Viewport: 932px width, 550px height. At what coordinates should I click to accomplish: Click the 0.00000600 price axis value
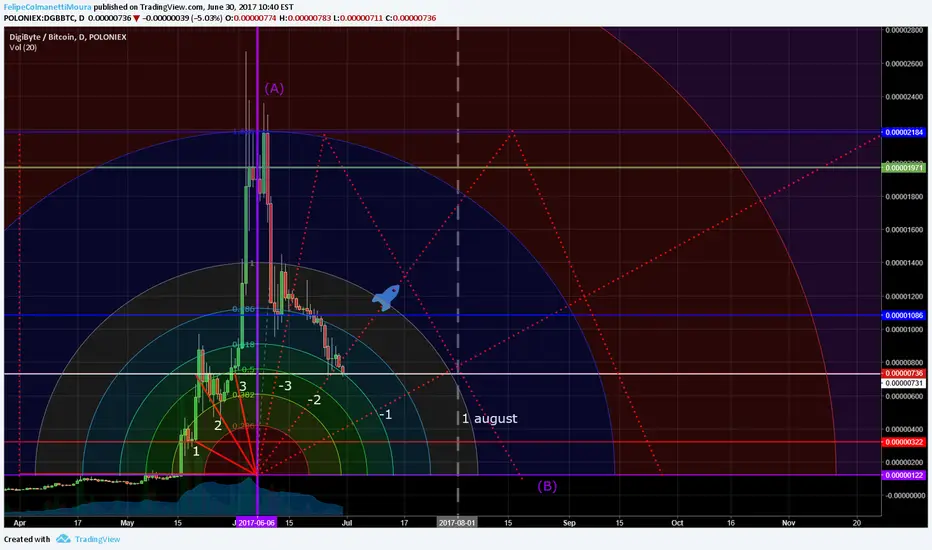point(904,396)
